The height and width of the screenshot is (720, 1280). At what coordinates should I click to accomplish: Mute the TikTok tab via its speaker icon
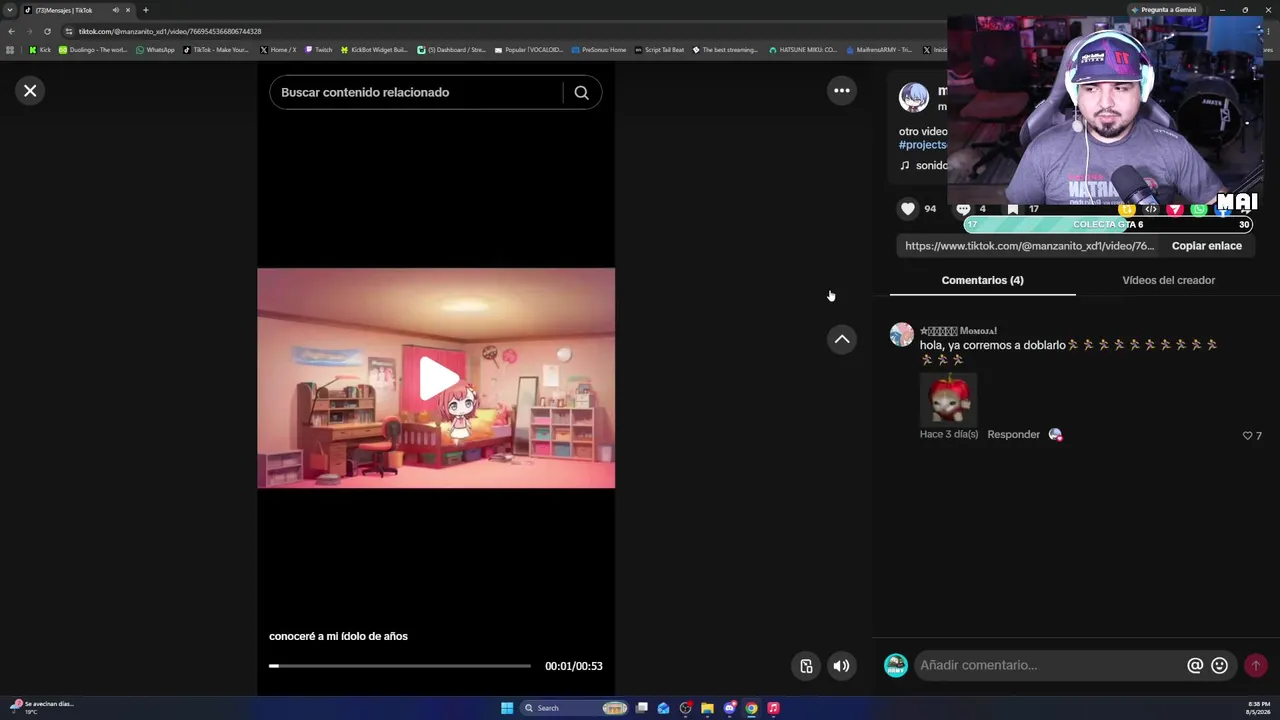click(115, 10)
